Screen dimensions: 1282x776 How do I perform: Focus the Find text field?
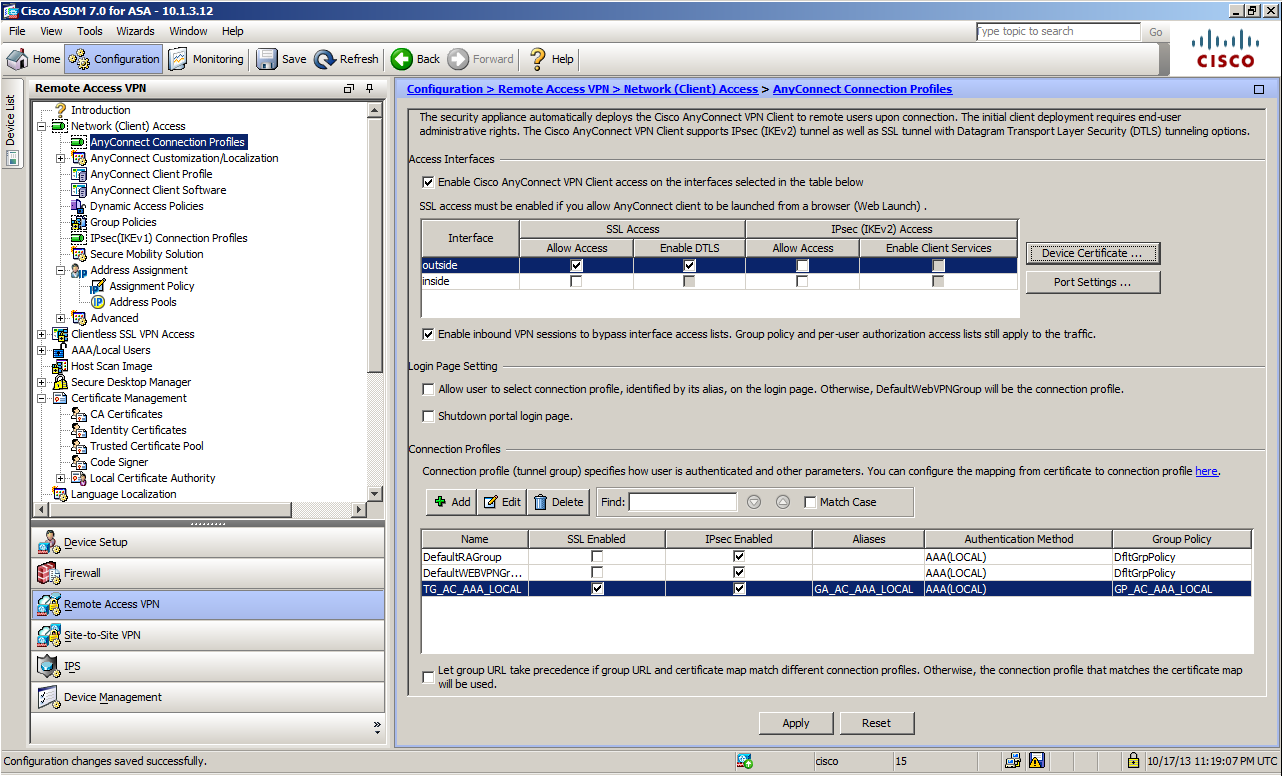[x=683, y=502]
